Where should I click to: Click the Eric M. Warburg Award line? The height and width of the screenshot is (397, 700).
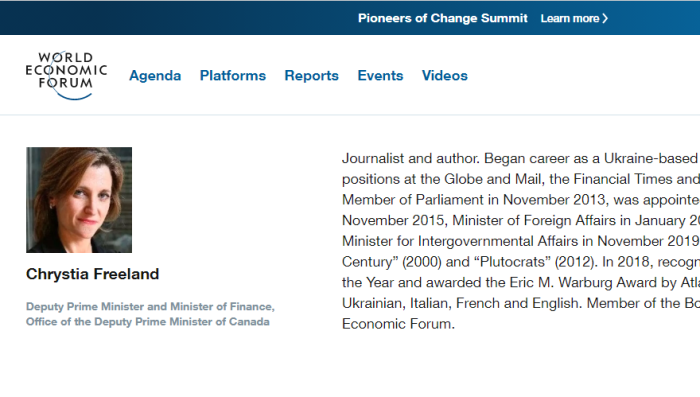[x=521, y=283]
